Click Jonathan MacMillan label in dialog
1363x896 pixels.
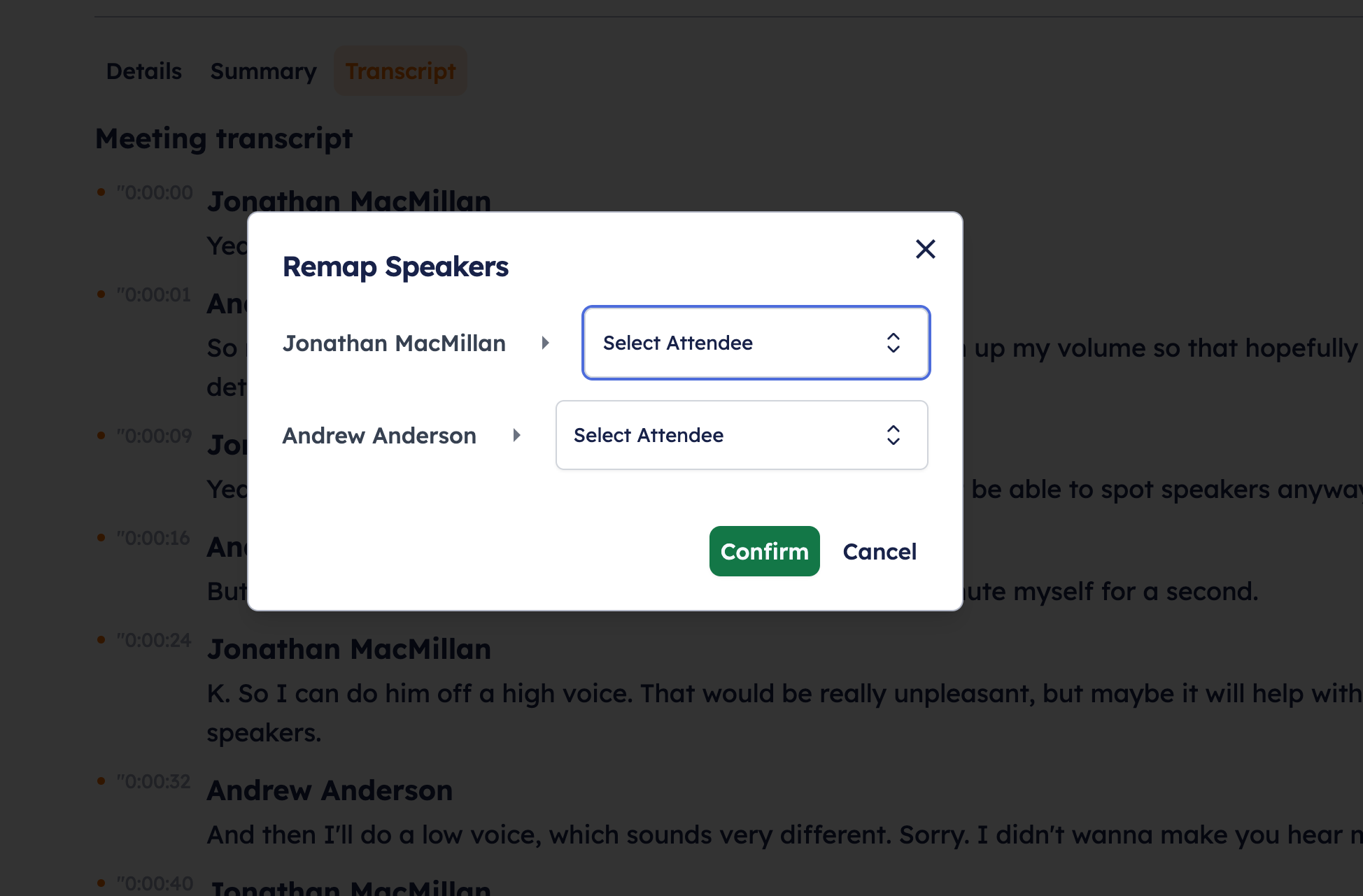[x=394, y=343]
